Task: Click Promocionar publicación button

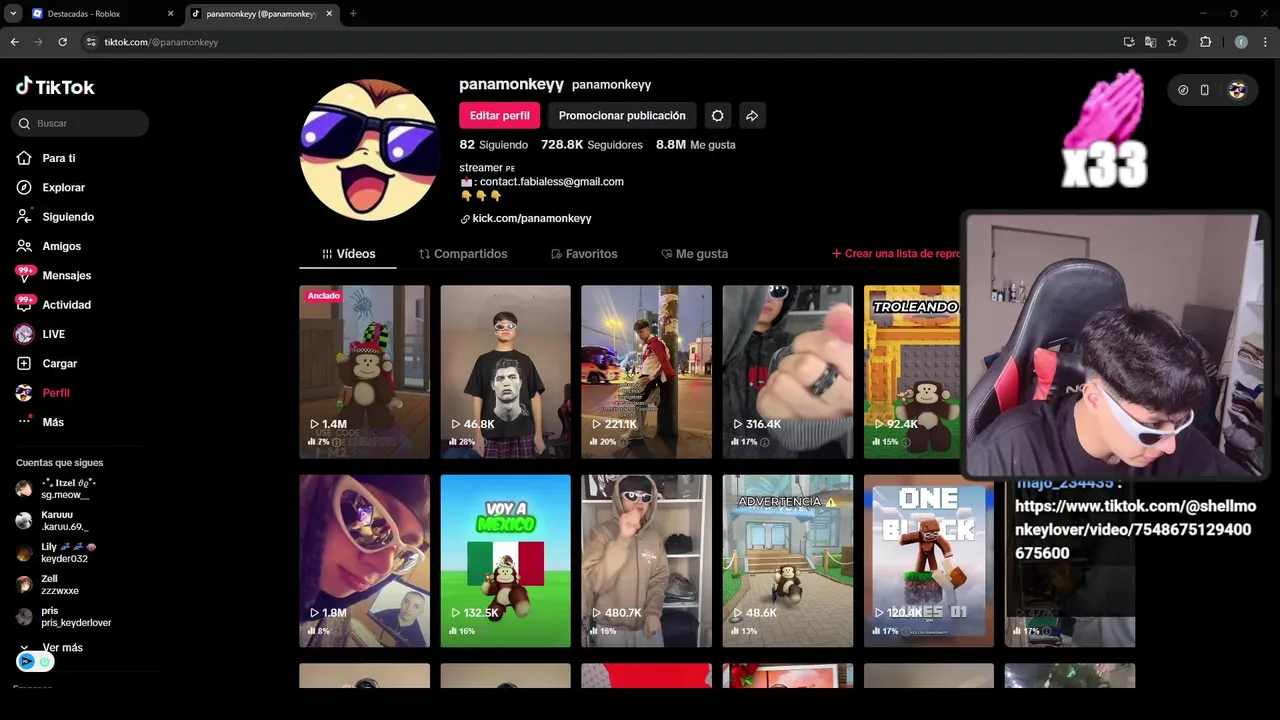Action: pos(622,115)
